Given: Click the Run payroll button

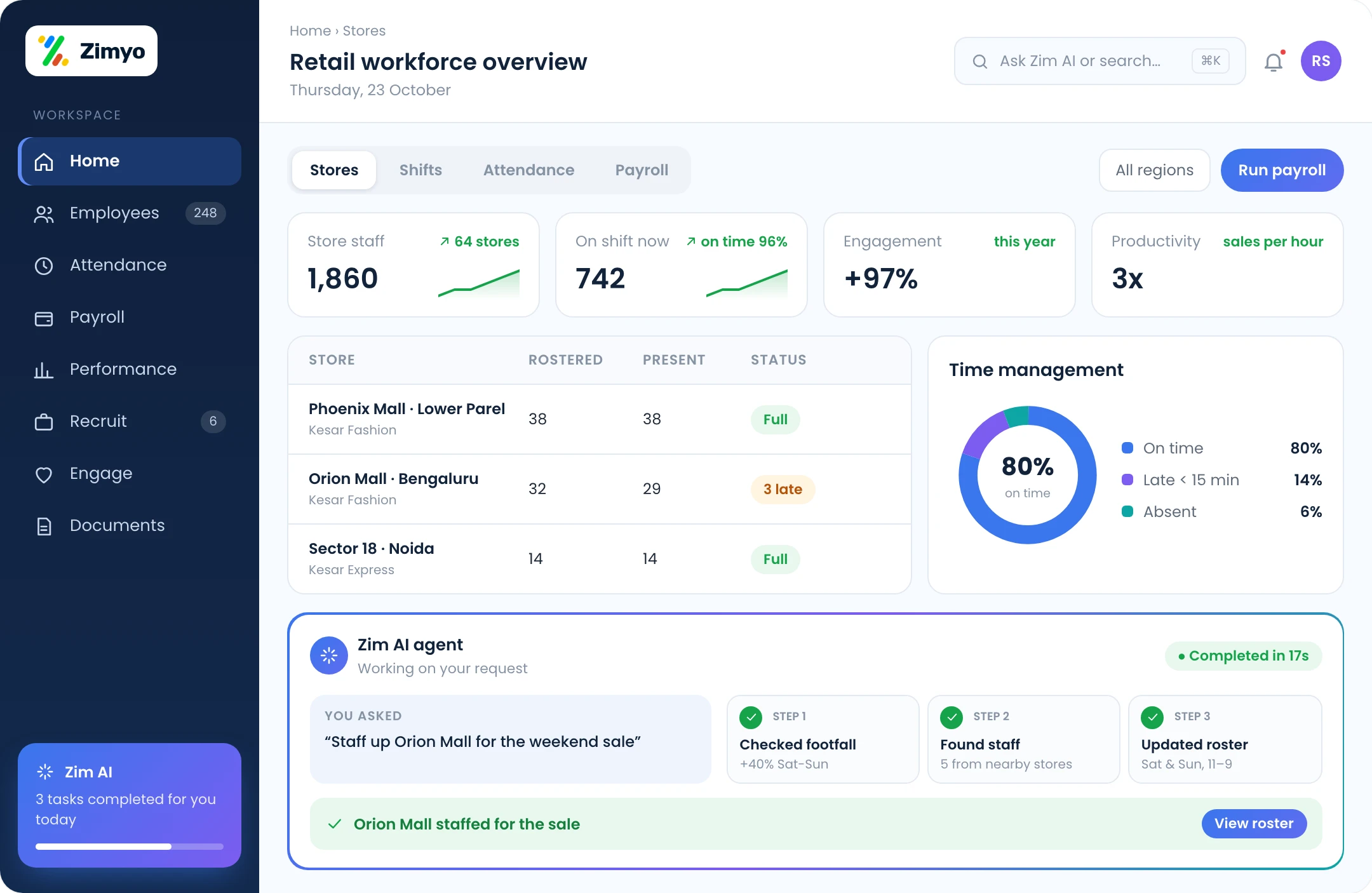Looking at the screenshot, I should (1282, 170).
